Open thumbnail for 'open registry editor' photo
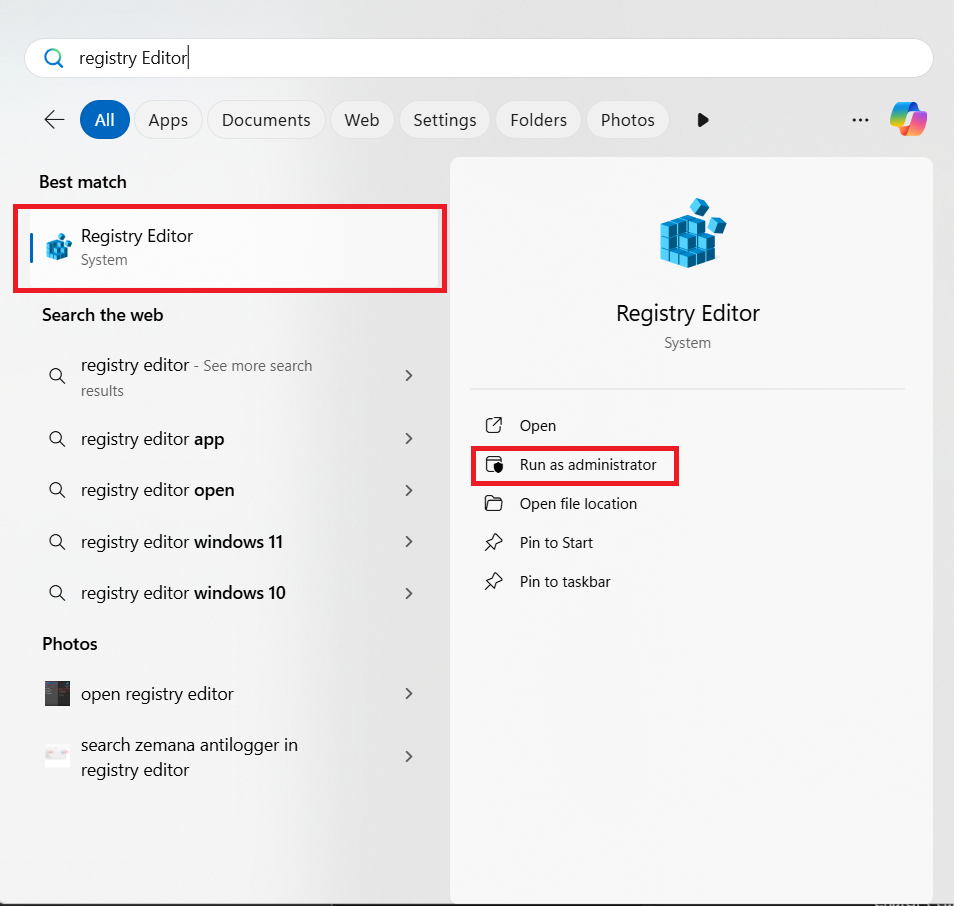 pos(57,694)
